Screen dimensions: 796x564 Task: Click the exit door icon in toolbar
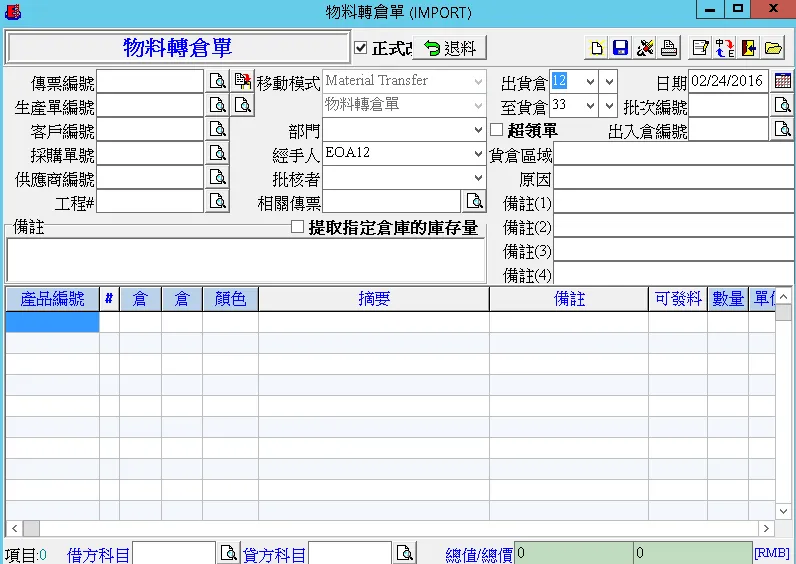749,48
